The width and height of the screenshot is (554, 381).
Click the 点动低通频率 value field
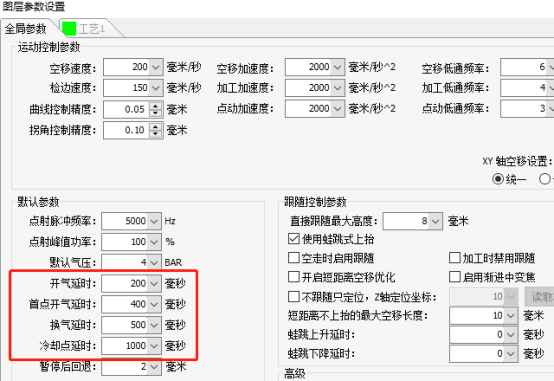(x=524, y=109)
